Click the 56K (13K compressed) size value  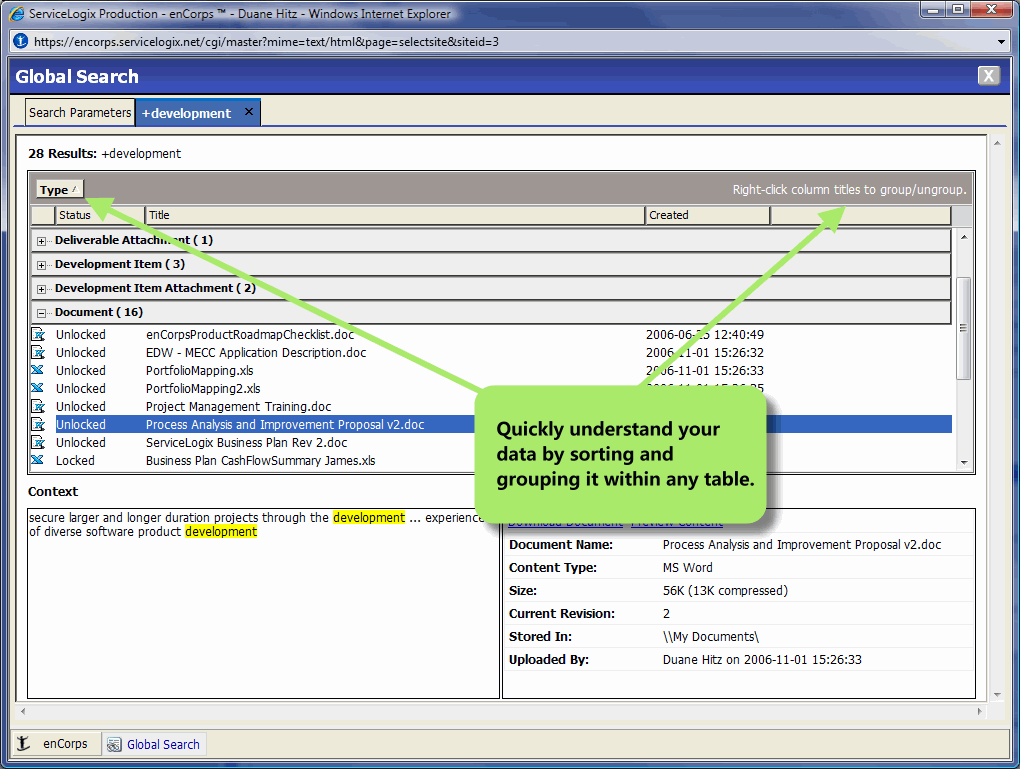[725, 591]
